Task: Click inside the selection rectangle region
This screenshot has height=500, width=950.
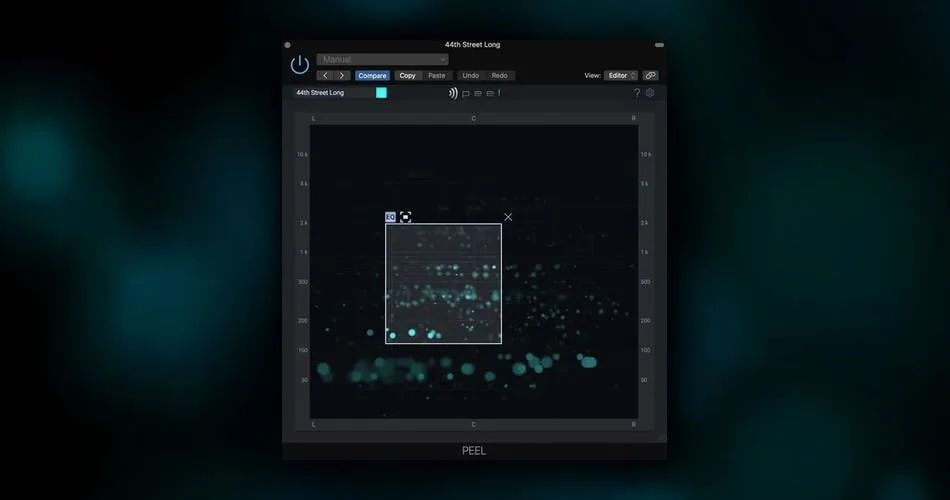Action: pyautogui.click(x=443, y=284)
